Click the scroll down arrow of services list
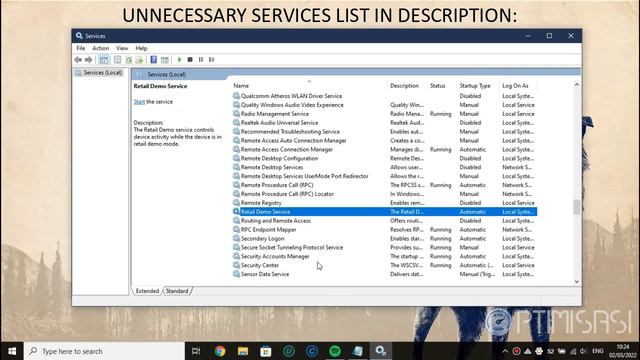This screenshot has width=640, height=360. tap(576, 282)
